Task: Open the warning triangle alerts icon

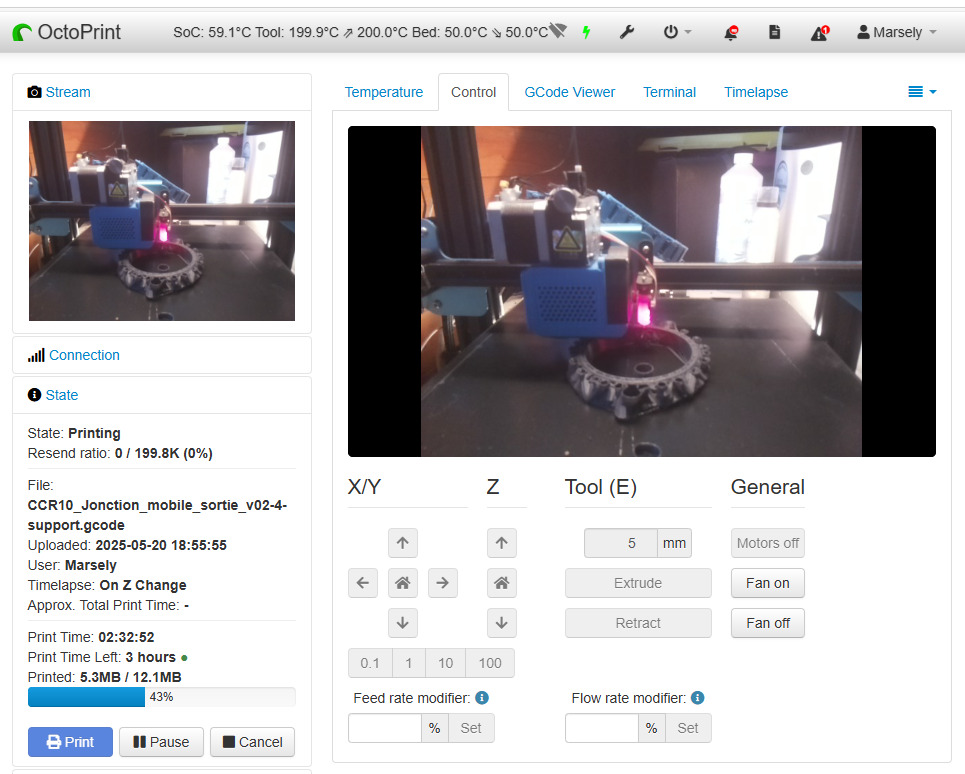Action: [820, 33]
